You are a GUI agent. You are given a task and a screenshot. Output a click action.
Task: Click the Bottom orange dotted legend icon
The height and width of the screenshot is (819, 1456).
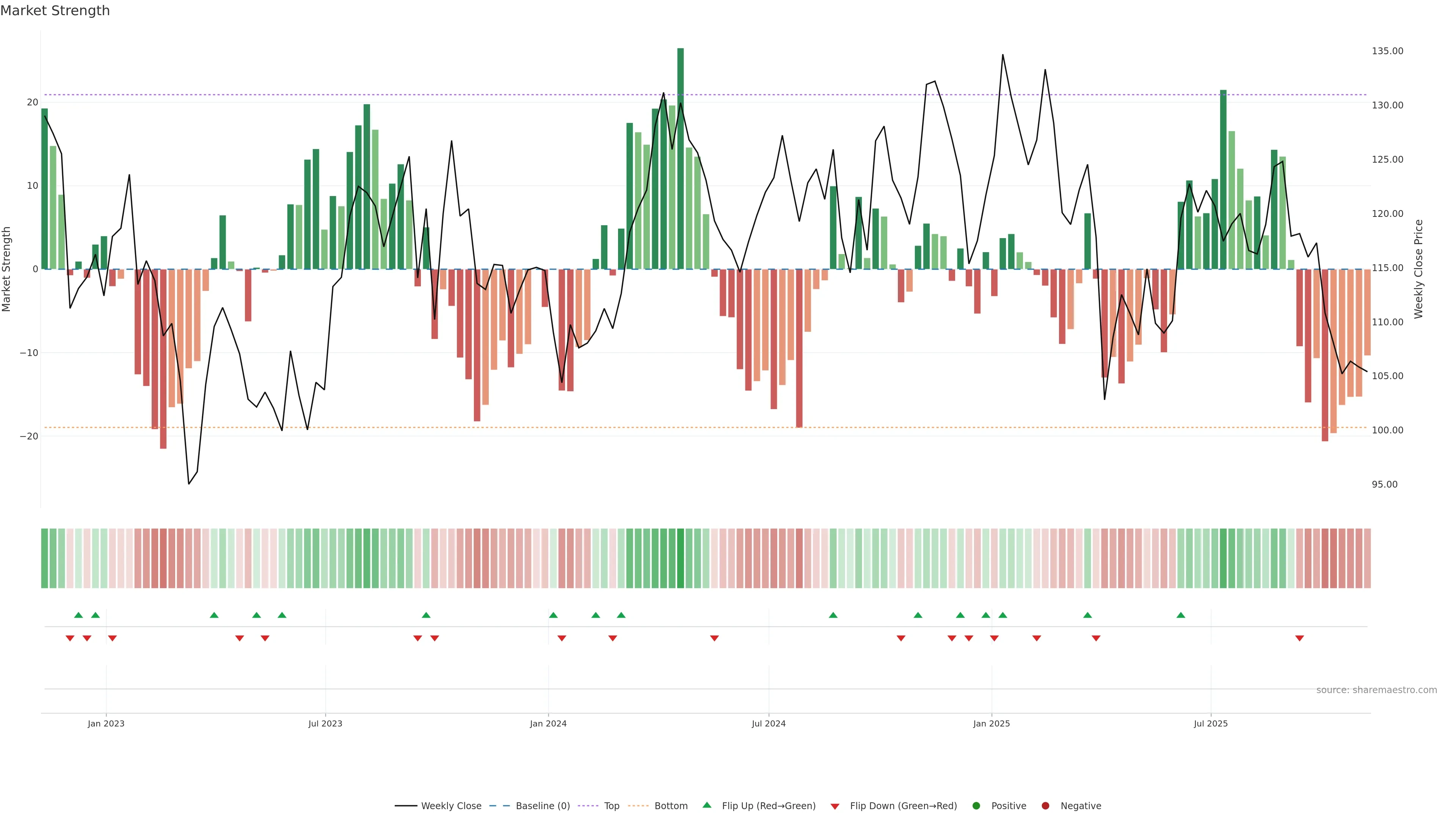click(x=638, y=806)
